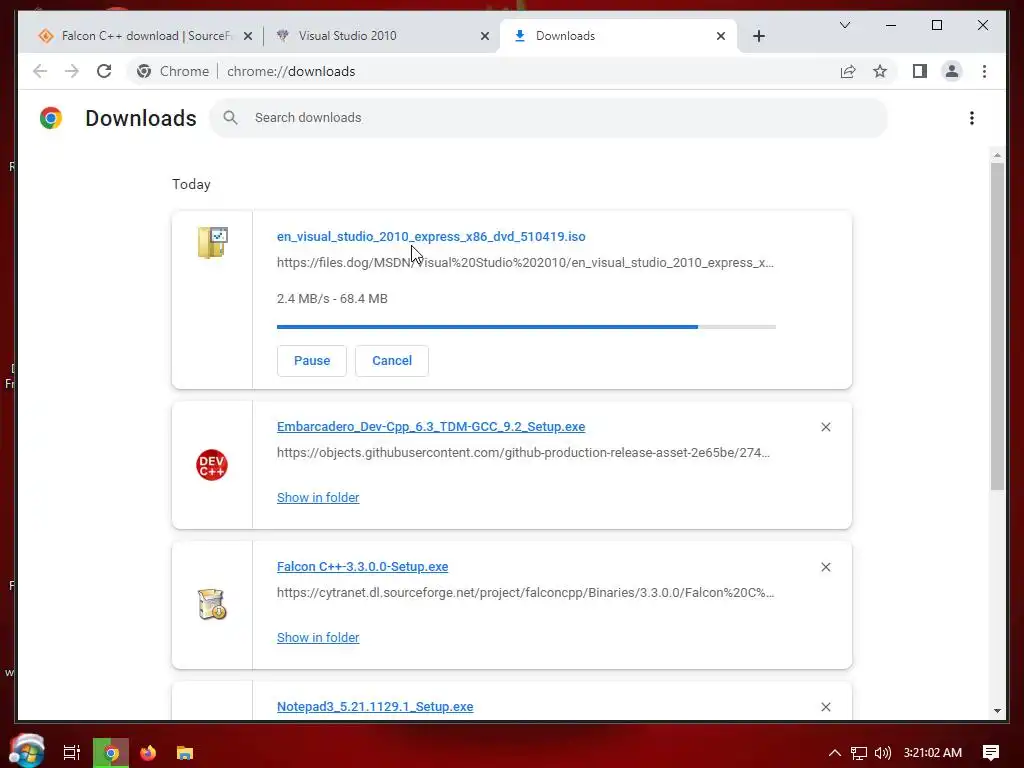Remove Notepad3 download from list
The image size is (1024, 768).
pyautogui.click(x=825, y=707)
